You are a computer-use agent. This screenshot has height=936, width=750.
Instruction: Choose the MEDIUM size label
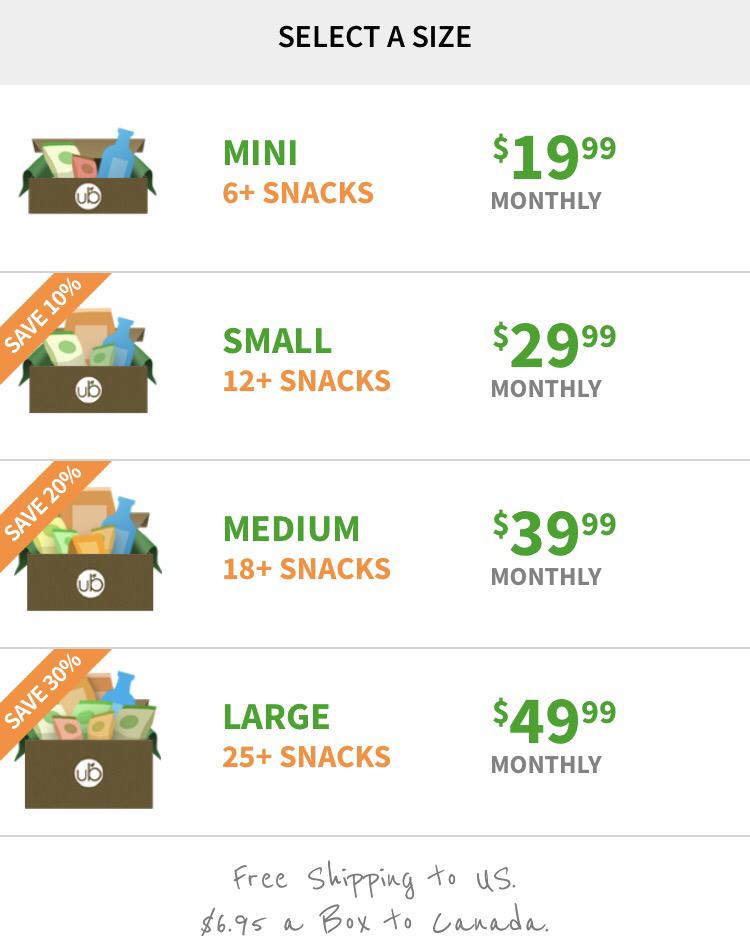[x=291, y=529]
